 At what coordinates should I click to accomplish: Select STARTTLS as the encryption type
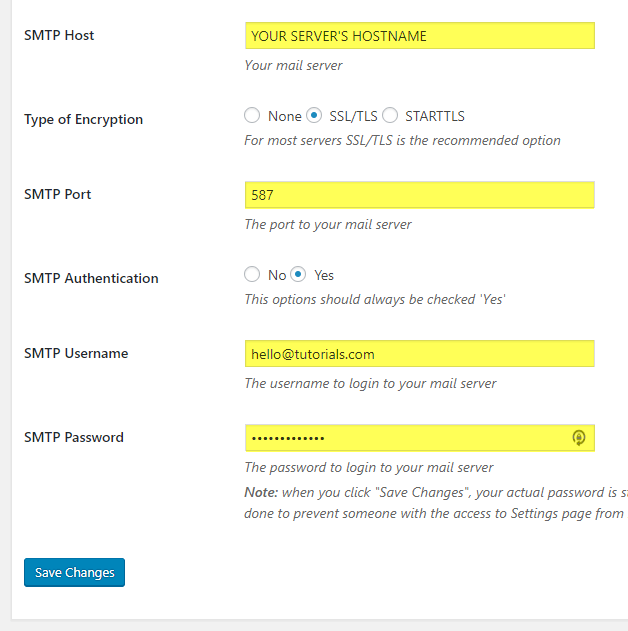(390, 115)
